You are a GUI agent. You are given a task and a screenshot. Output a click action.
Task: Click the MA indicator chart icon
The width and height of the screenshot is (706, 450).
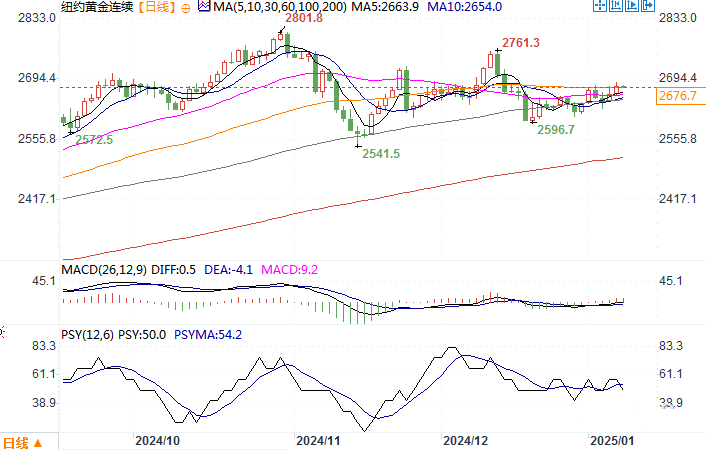point(204,6)
